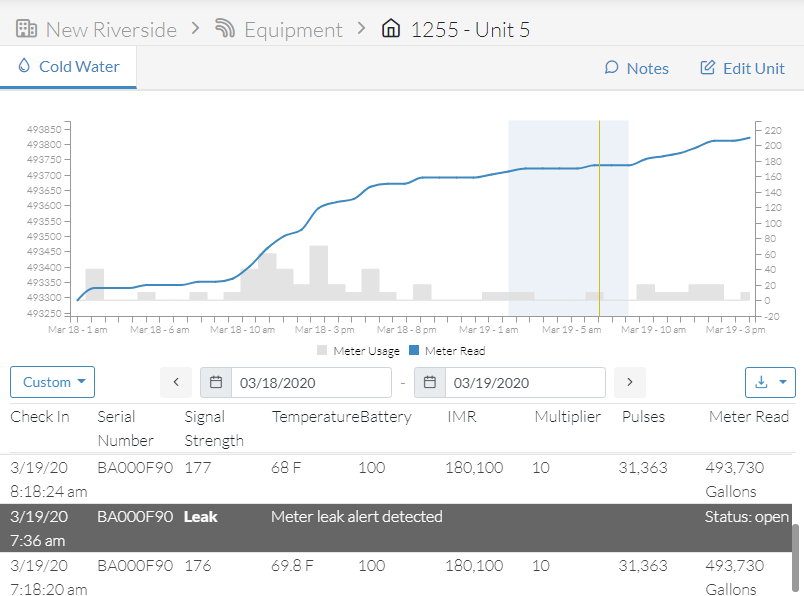This screenshot has width=804, height=596.
Task: Open the start date calendar icon
Action: pos(216,382)
